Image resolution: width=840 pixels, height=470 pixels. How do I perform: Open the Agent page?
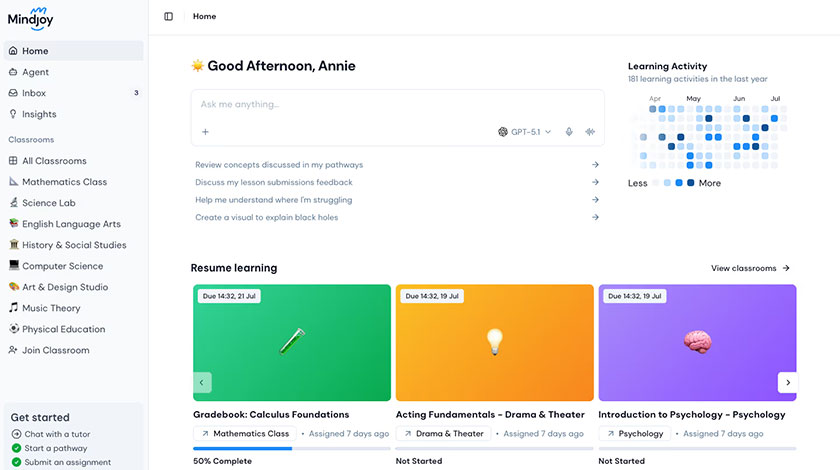[x=73, y=72]
